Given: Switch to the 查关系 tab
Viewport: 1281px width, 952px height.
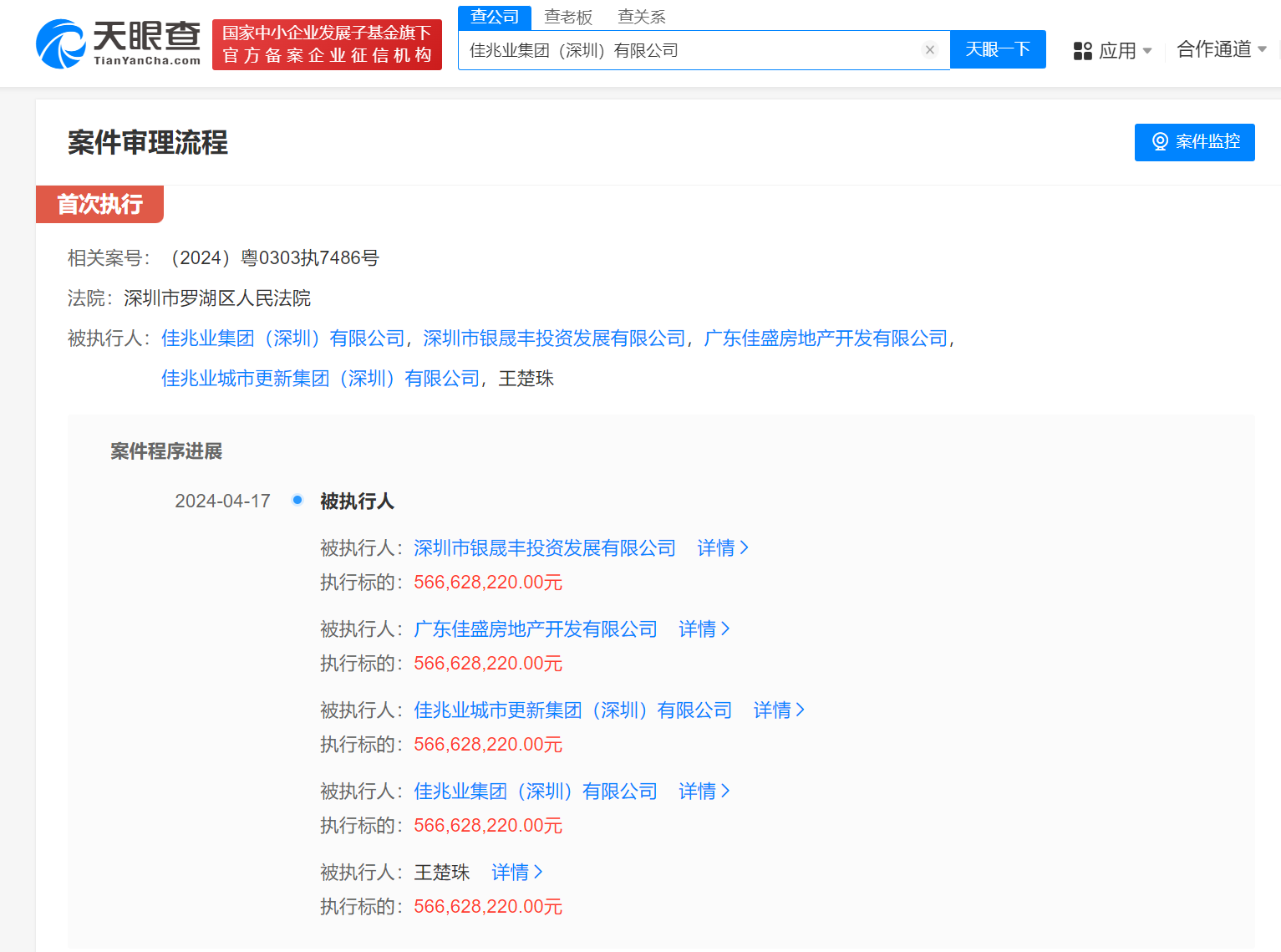Looking at the screenshot, I should 641,16.
